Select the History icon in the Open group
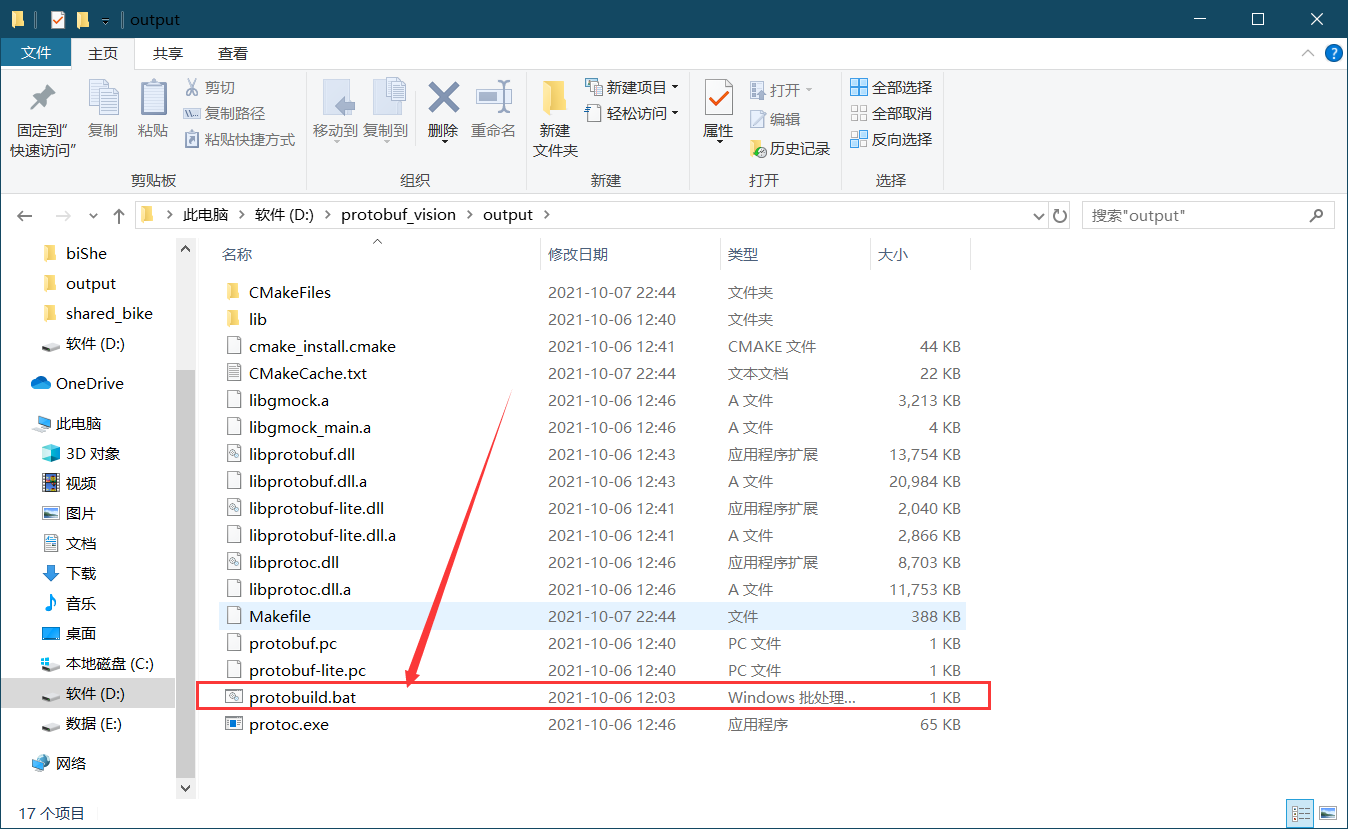Image resolution: width=1348 pixels, height=829 pixels. (790, 147)
